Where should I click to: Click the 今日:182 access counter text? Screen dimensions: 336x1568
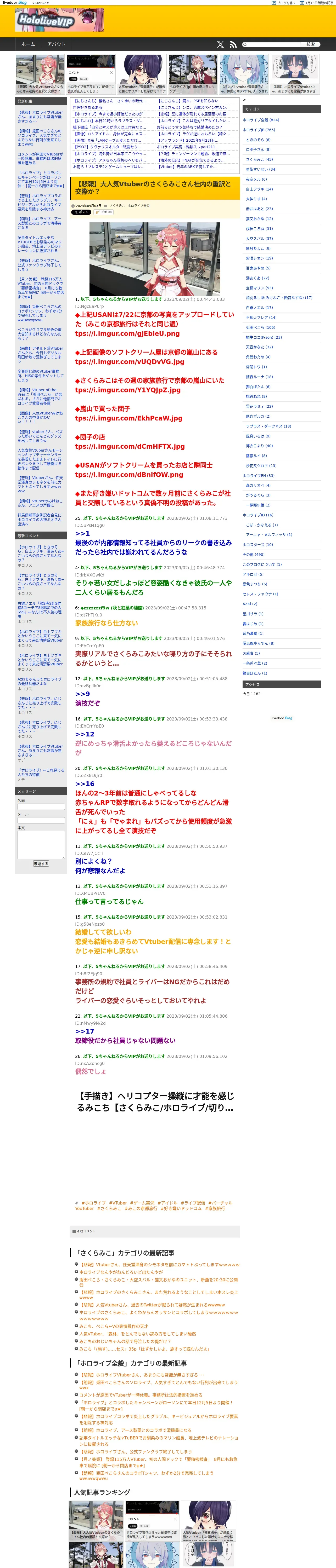point(252,694)
